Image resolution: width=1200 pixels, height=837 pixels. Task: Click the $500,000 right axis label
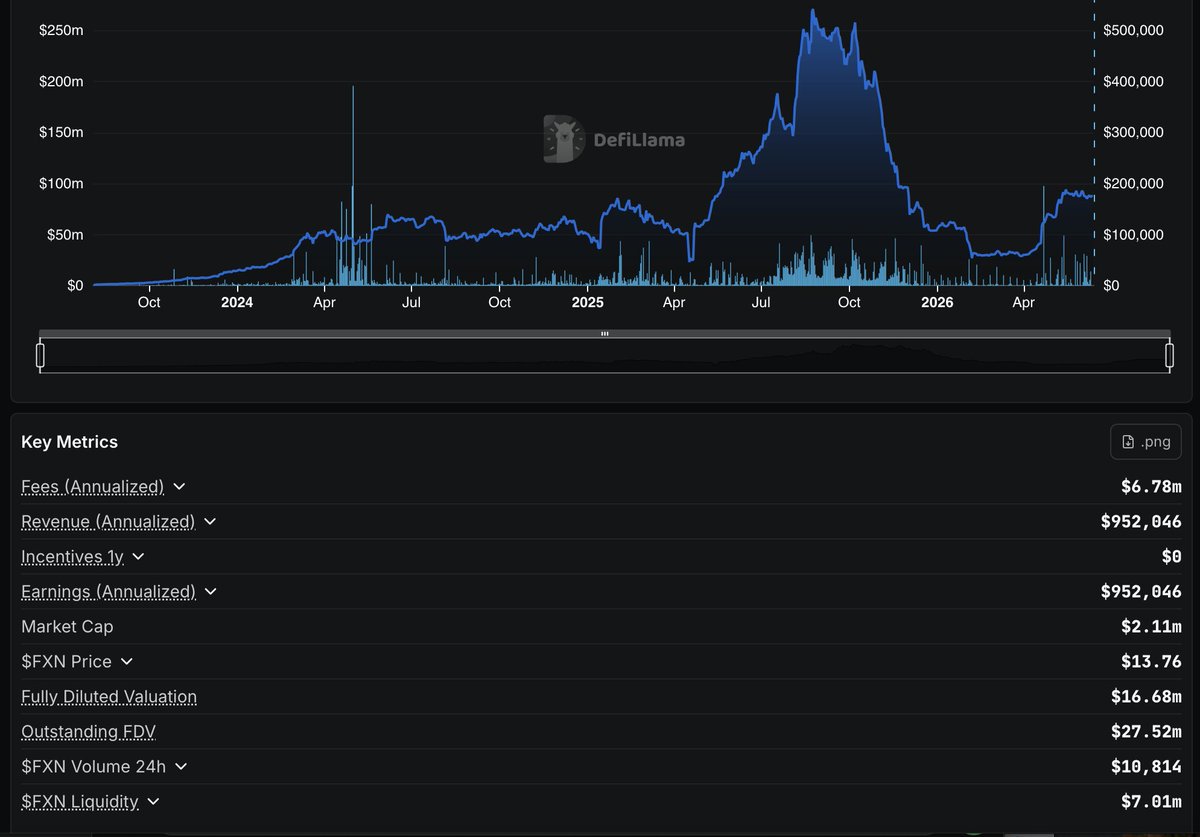click(x=1133, y=30)
